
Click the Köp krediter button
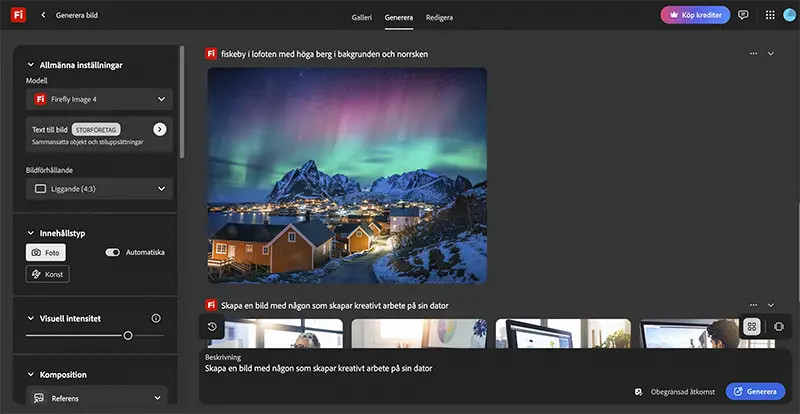pyautogui.click(x=695, y=15)
